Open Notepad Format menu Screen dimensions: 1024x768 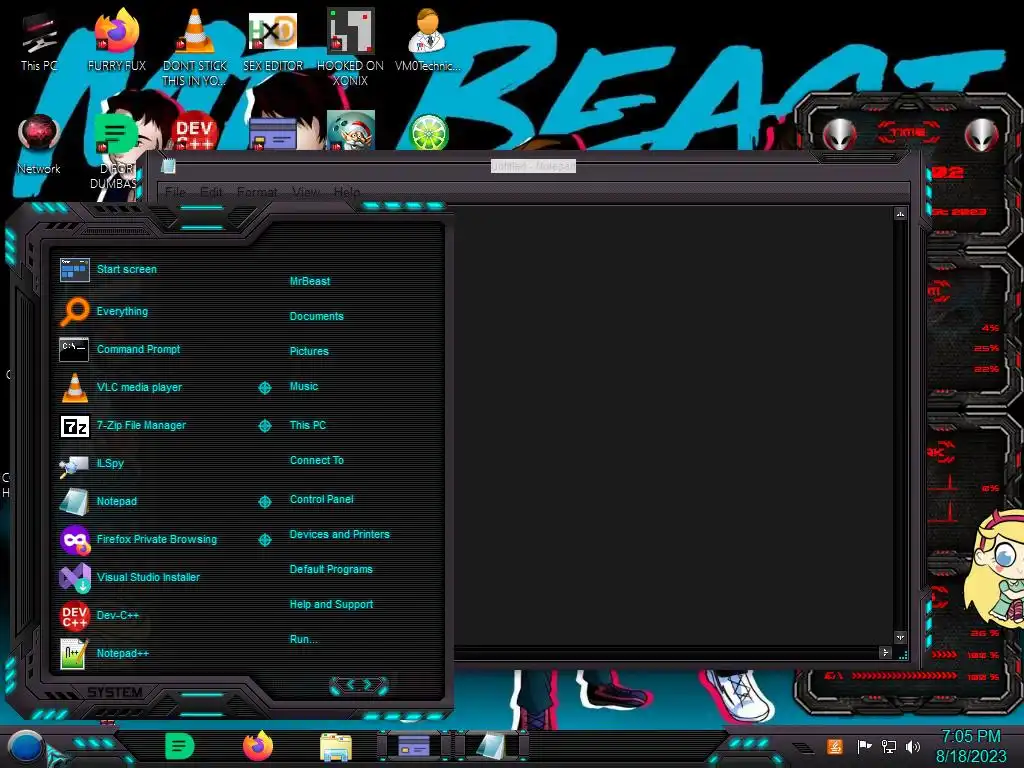[x=257, y=192]
